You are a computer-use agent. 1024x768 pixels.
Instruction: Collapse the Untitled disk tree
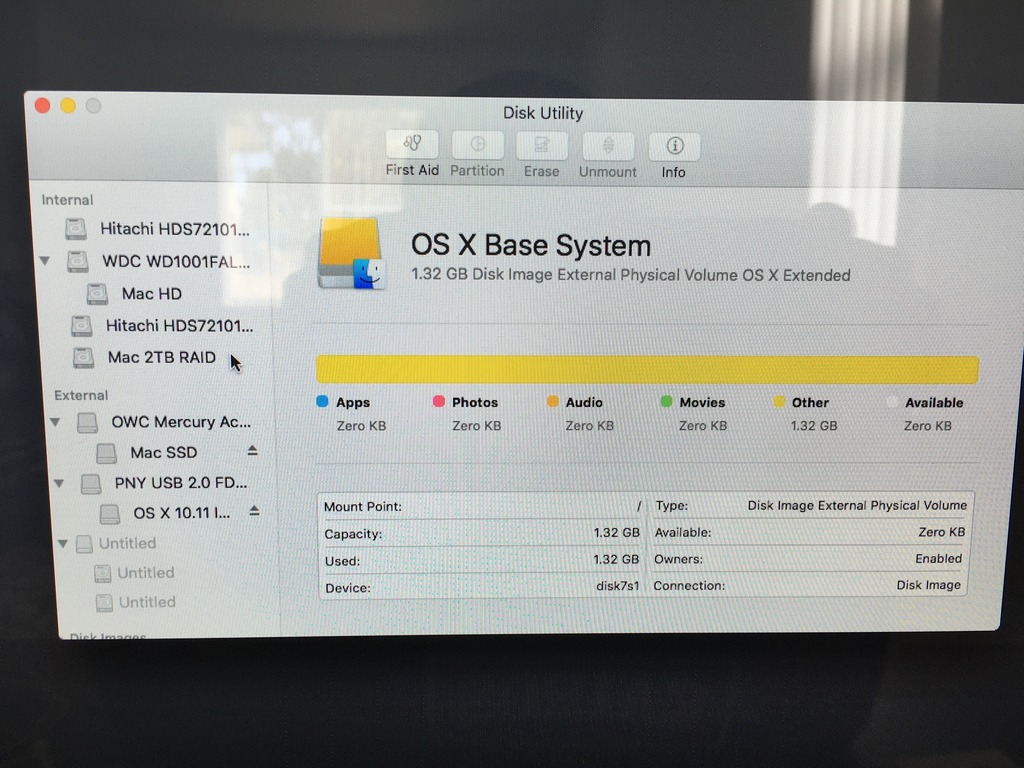point(63,543)
